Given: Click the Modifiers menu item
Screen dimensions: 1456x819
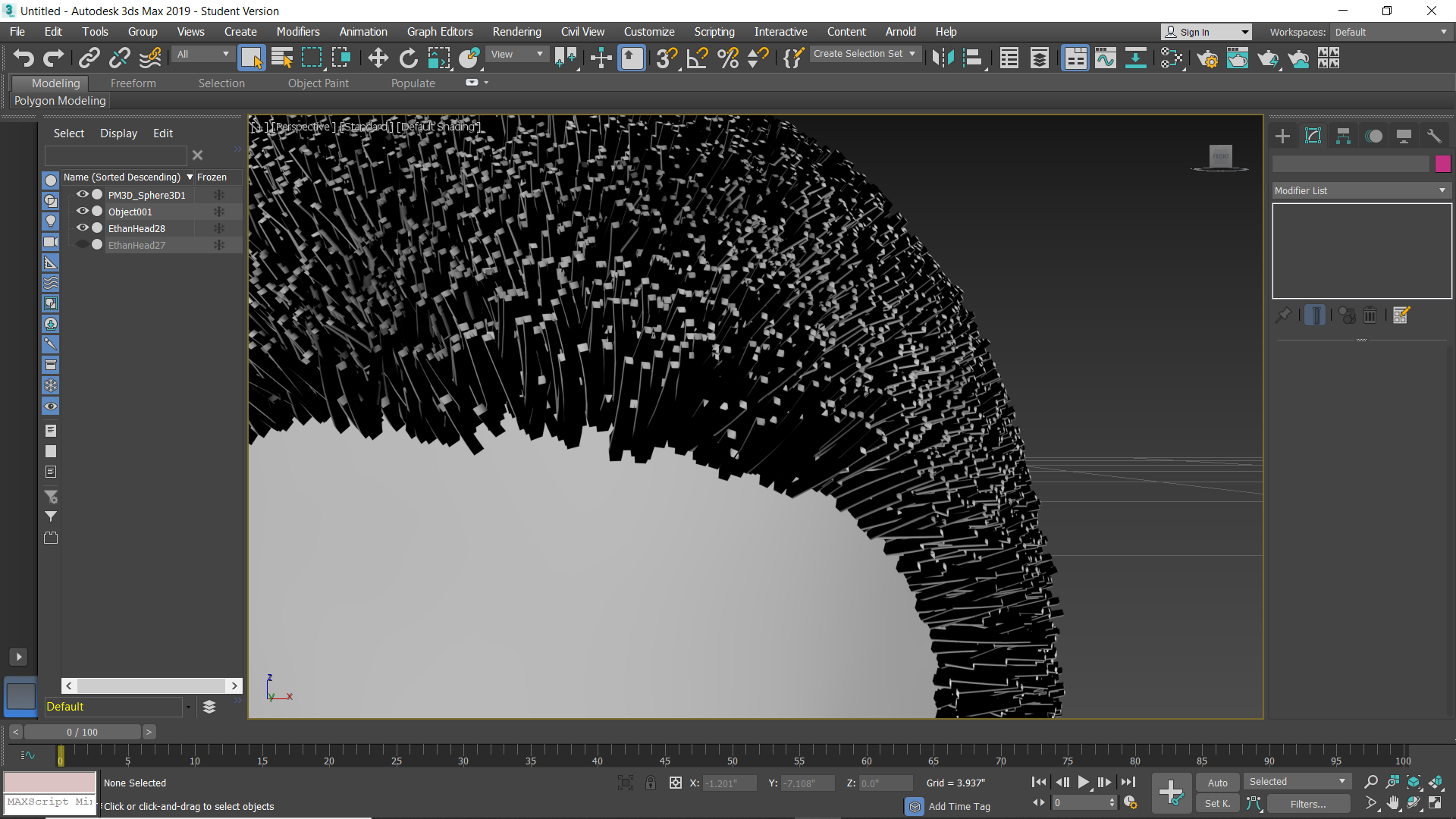Looking at the screenshot, I should pos(297,31).
